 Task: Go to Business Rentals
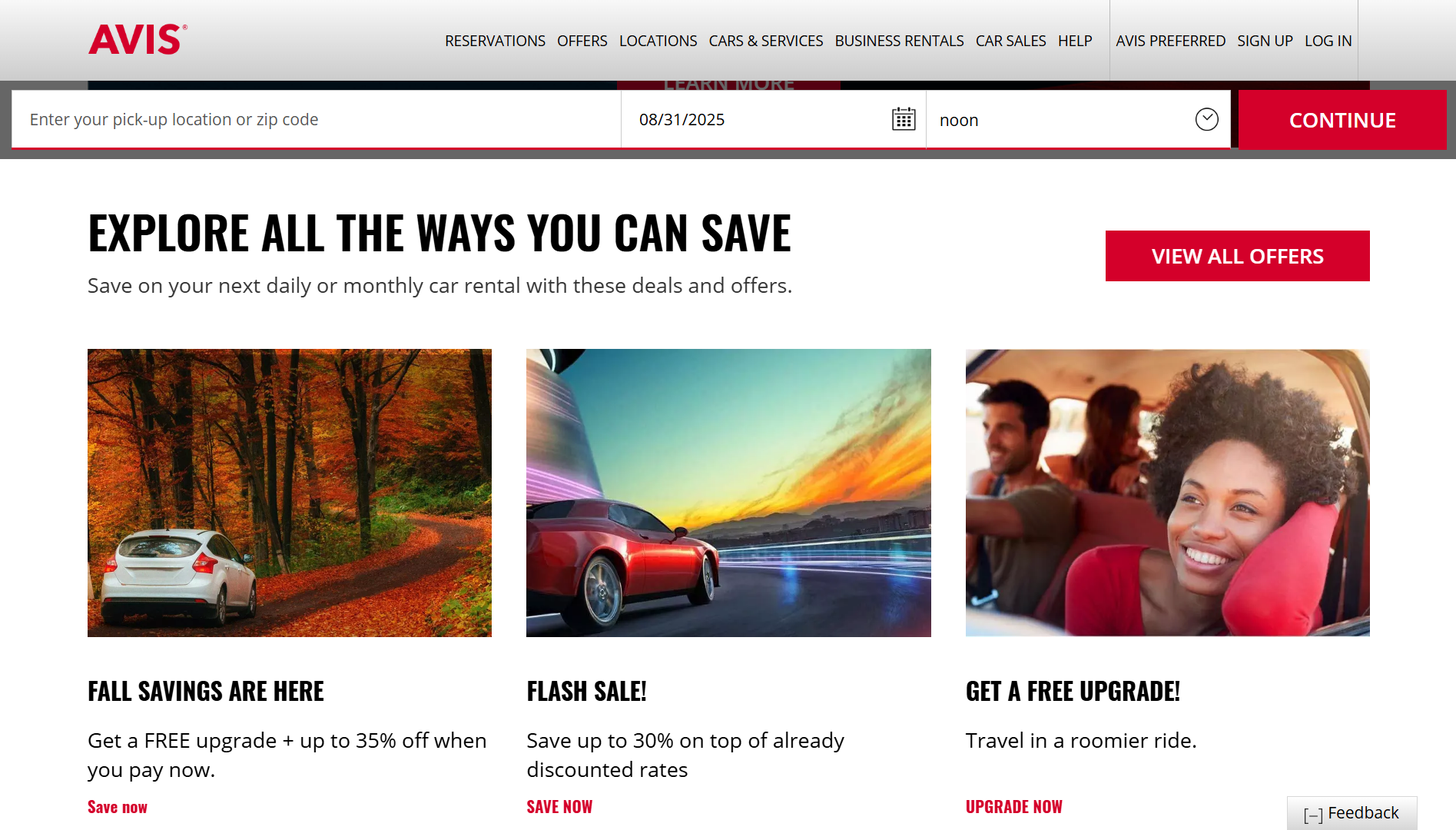click(x=899, y=41)
